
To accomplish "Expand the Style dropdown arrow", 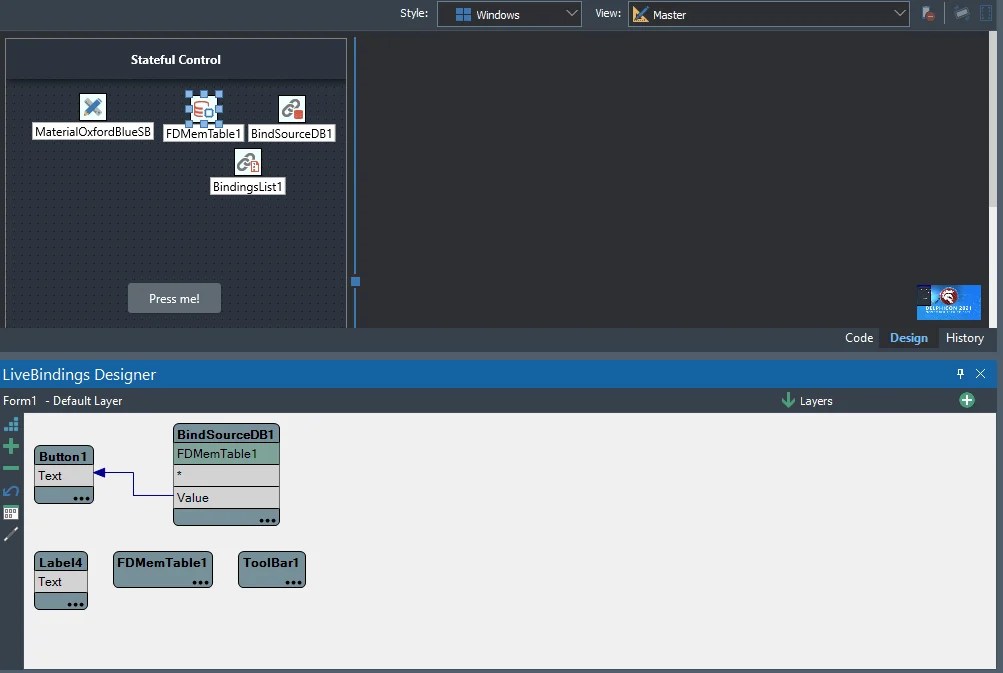I will pyautogui.click(x=572, y=13).
